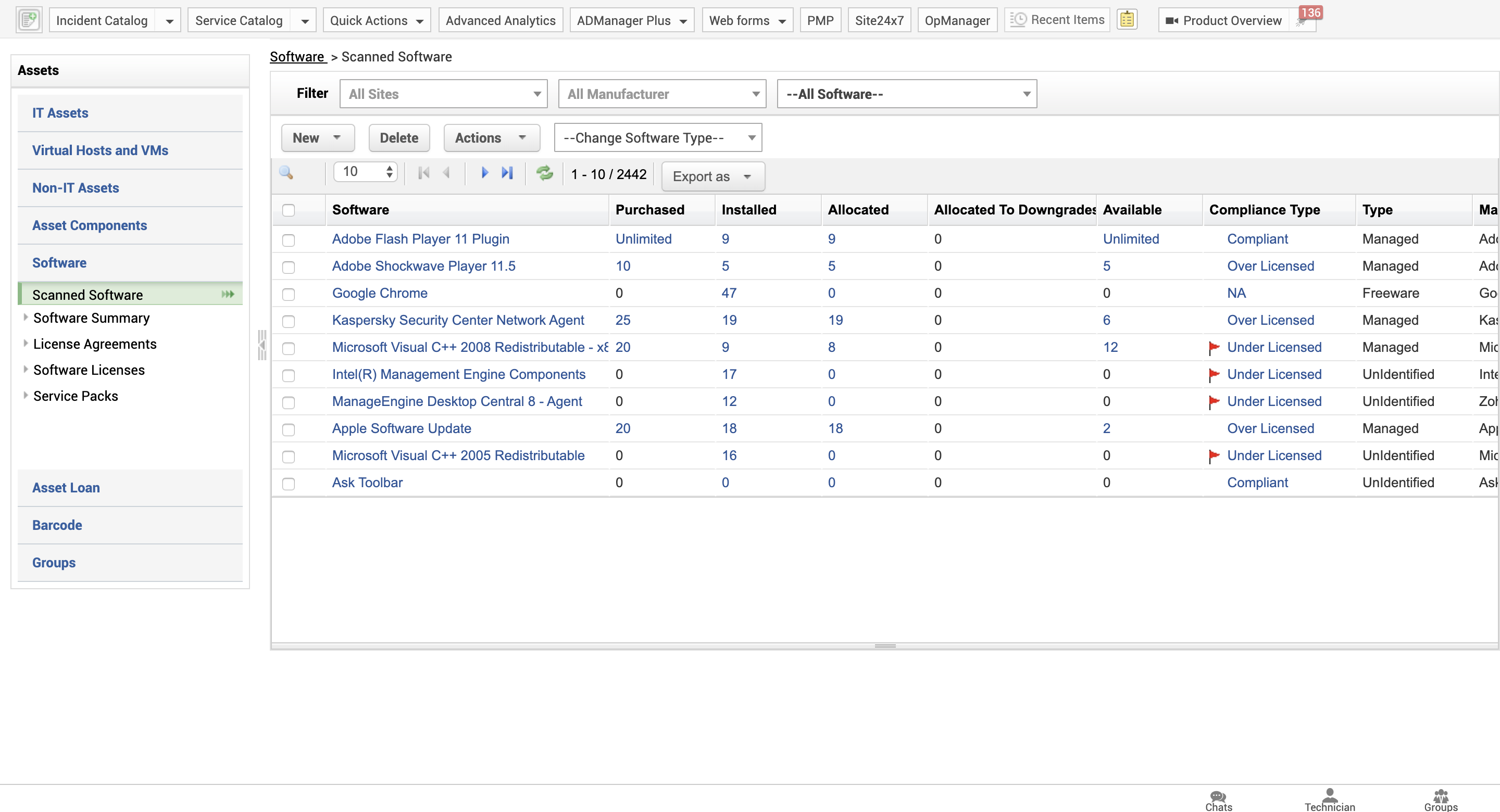Image resolution: width=1500 pixels, height=812 pixels.
Task: Open the Virtual Hosts and VMs section
Action: [x=100, y=150]
